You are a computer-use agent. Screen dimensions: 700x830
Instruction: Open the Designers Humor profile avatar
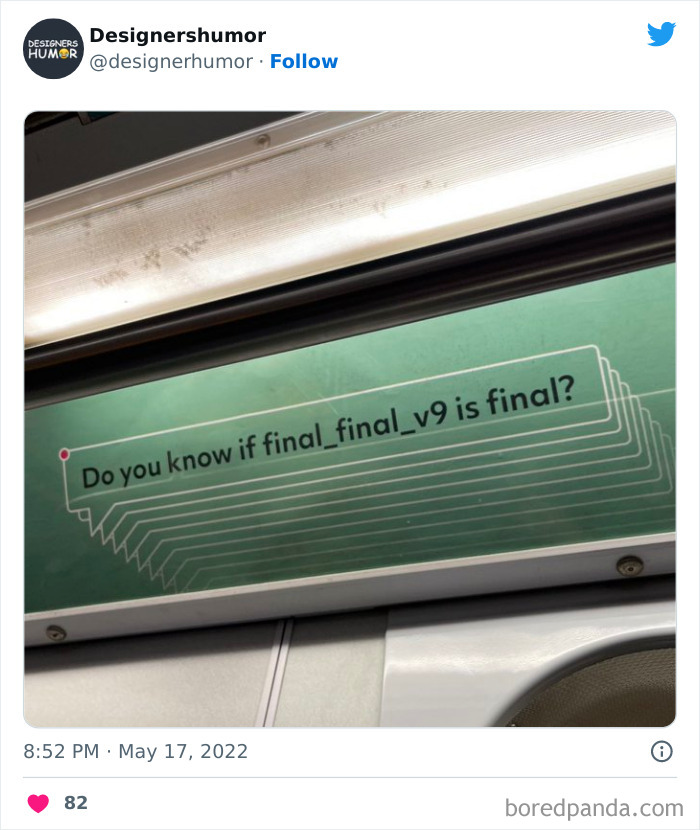53,49
